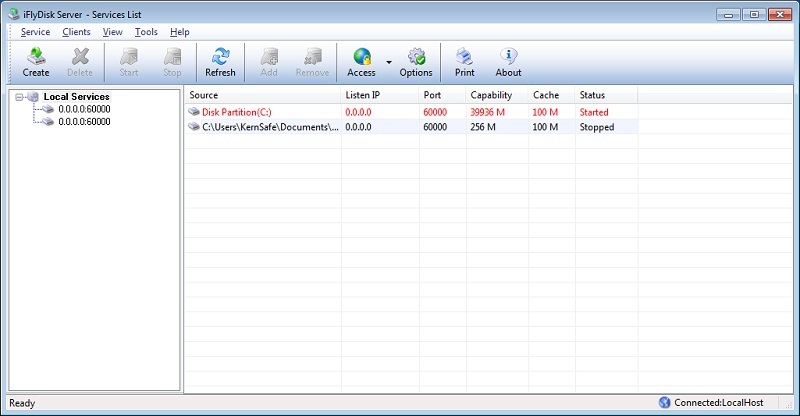Click the disk icon of Disk Partition(C:)
800x416 pixels.
point(194,111)
